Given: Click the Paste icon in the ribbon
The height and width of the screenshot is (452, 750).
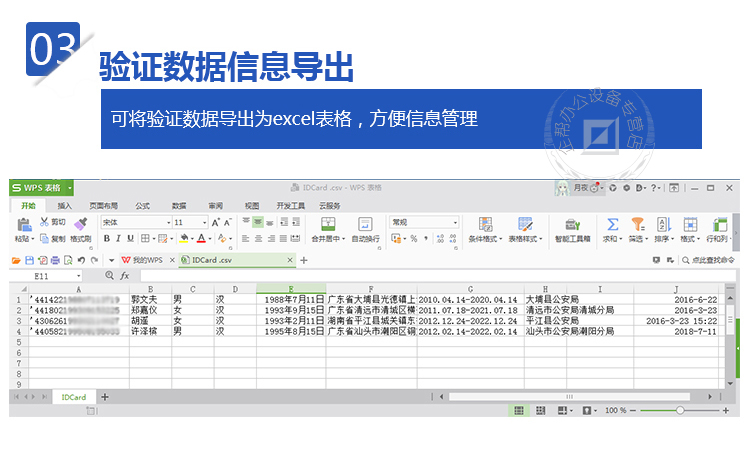Looking at the screenshot, I should [x=22, y=225].
